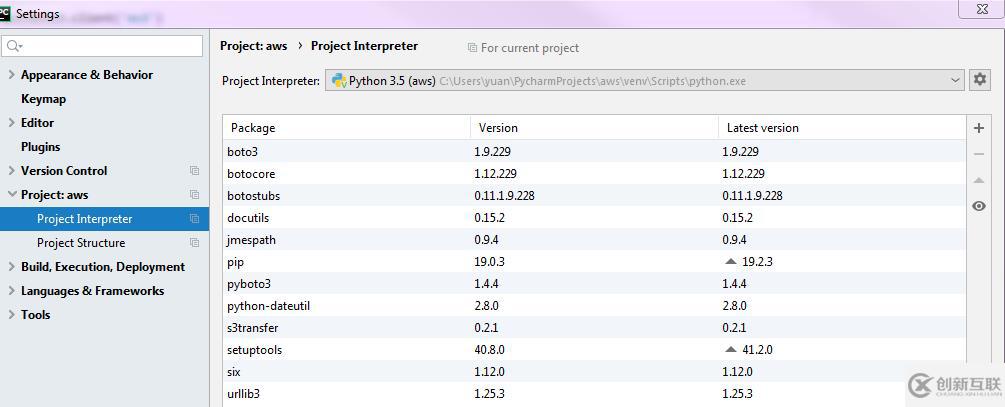Expand the Appearance & Behavior node
The height and width of the screenshot is (407, 1005).
[x=11, y=75]
